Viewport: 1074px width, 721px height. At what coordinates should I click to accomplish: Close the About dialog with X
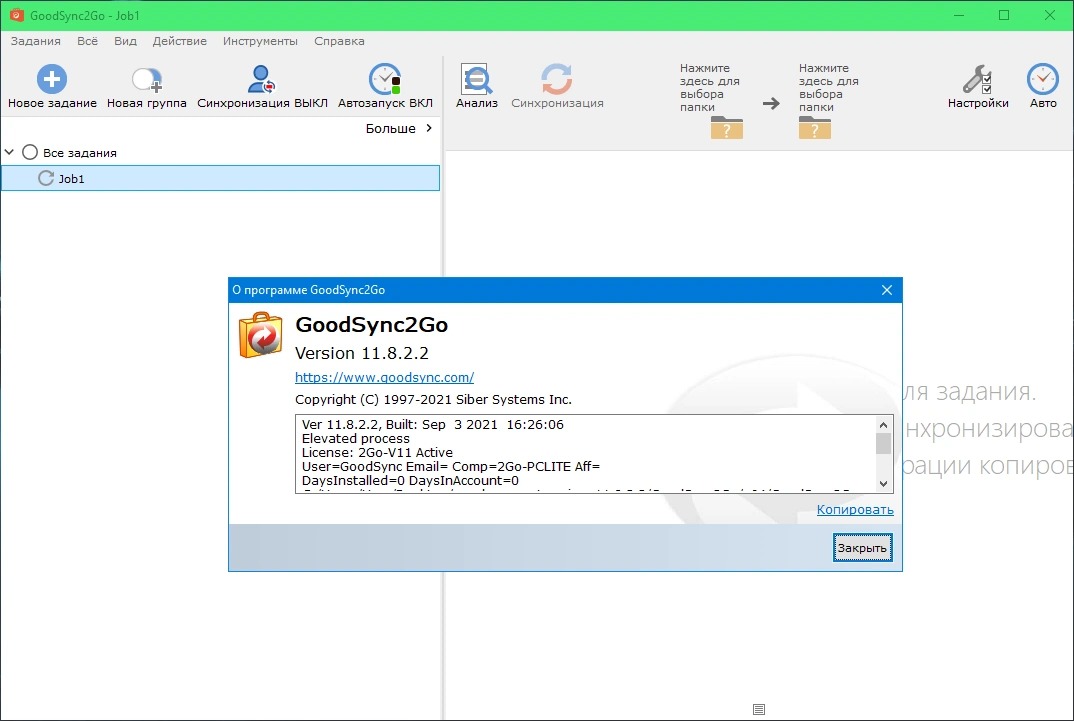[886, 290]
